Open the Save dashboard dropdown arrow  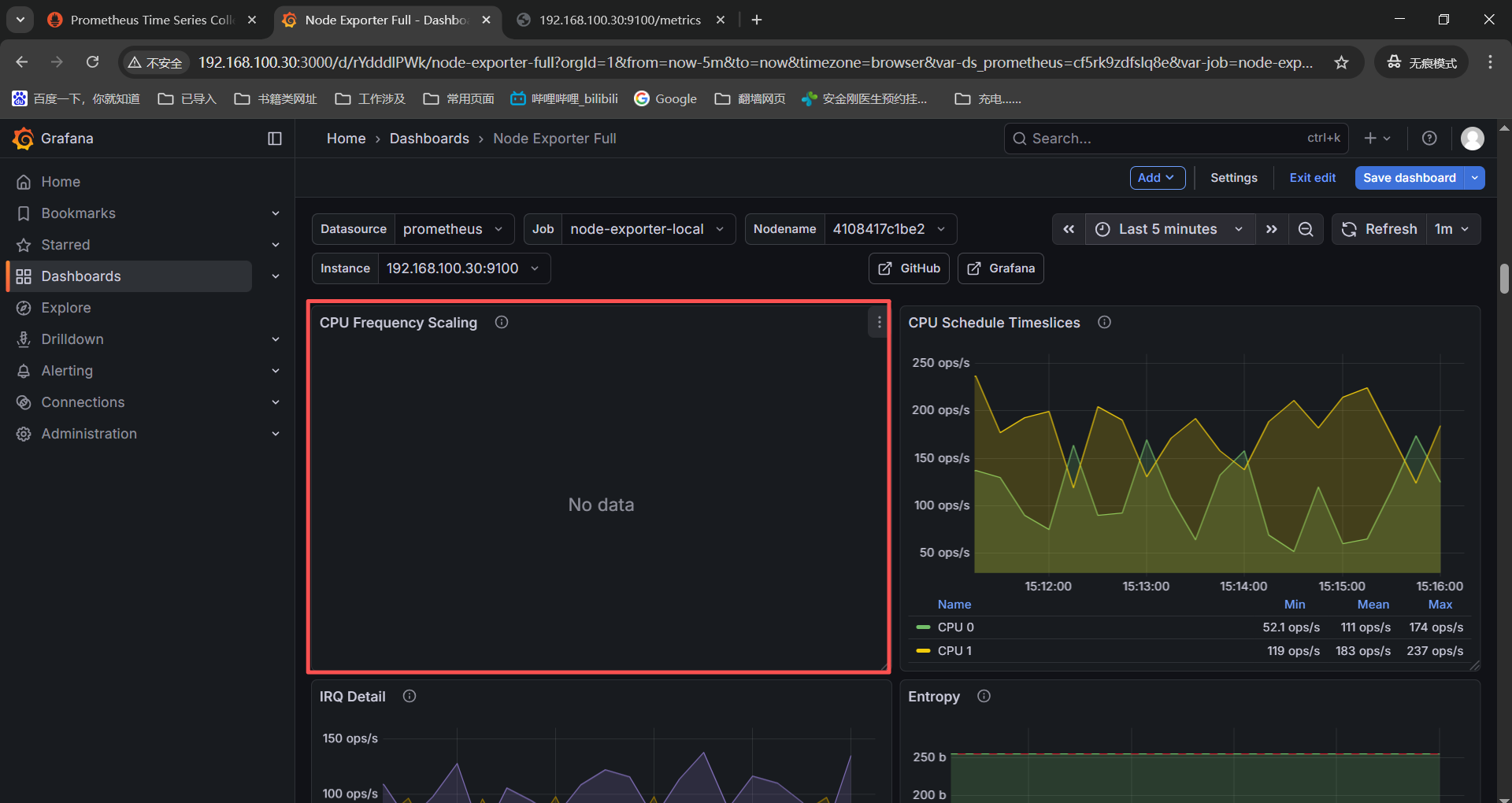1475,178
